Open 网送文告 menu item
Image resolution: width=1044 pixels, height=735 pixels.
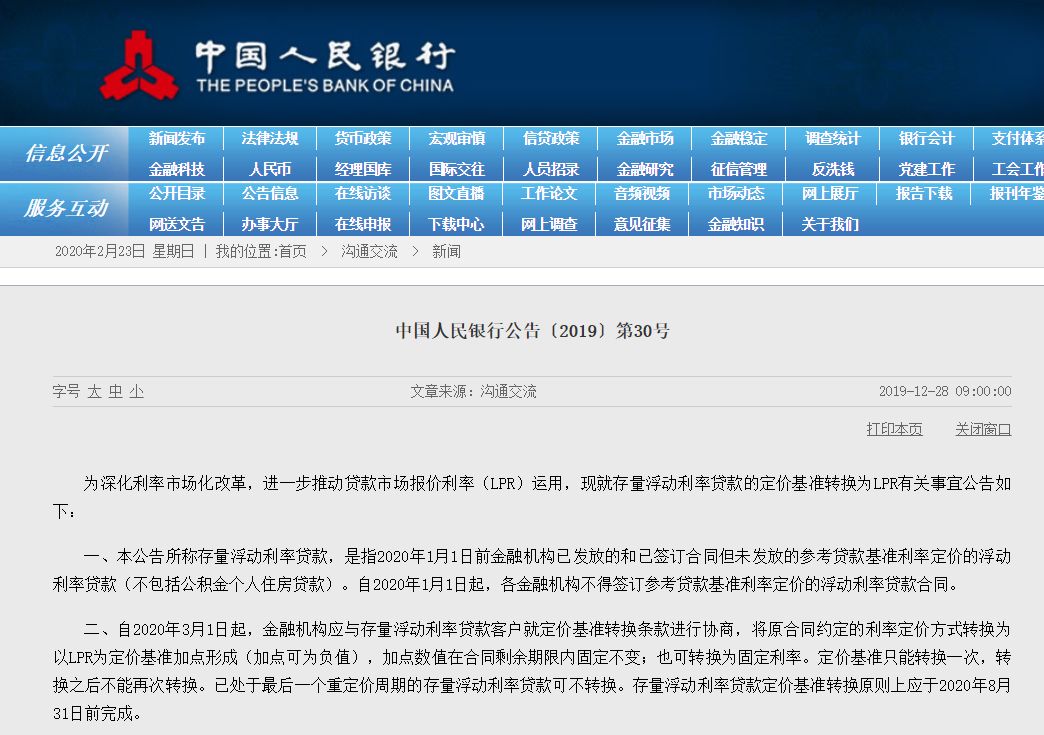pos(176,224)
